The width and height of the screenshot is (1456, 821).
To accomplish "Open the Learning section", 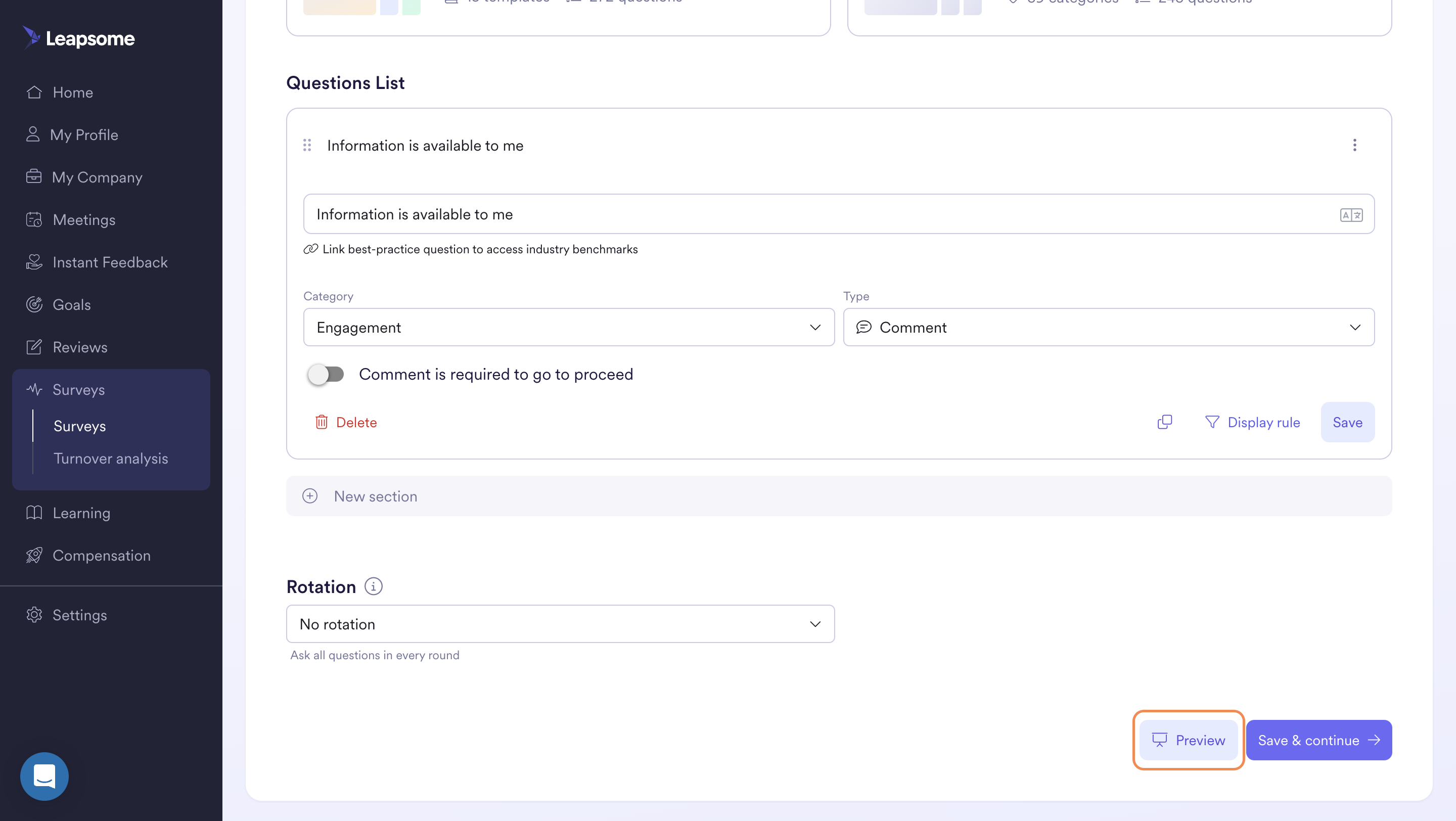I will point(81,513).
